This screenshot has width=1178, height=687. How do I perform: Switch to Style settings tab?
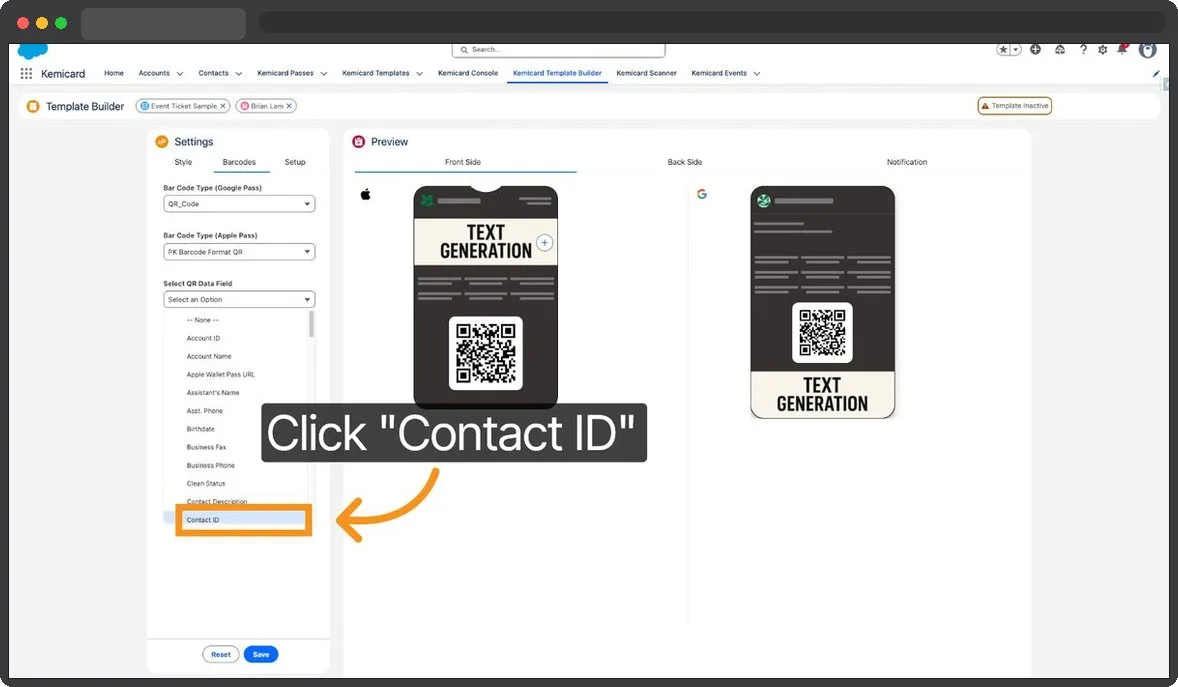(x=183, y=162)
